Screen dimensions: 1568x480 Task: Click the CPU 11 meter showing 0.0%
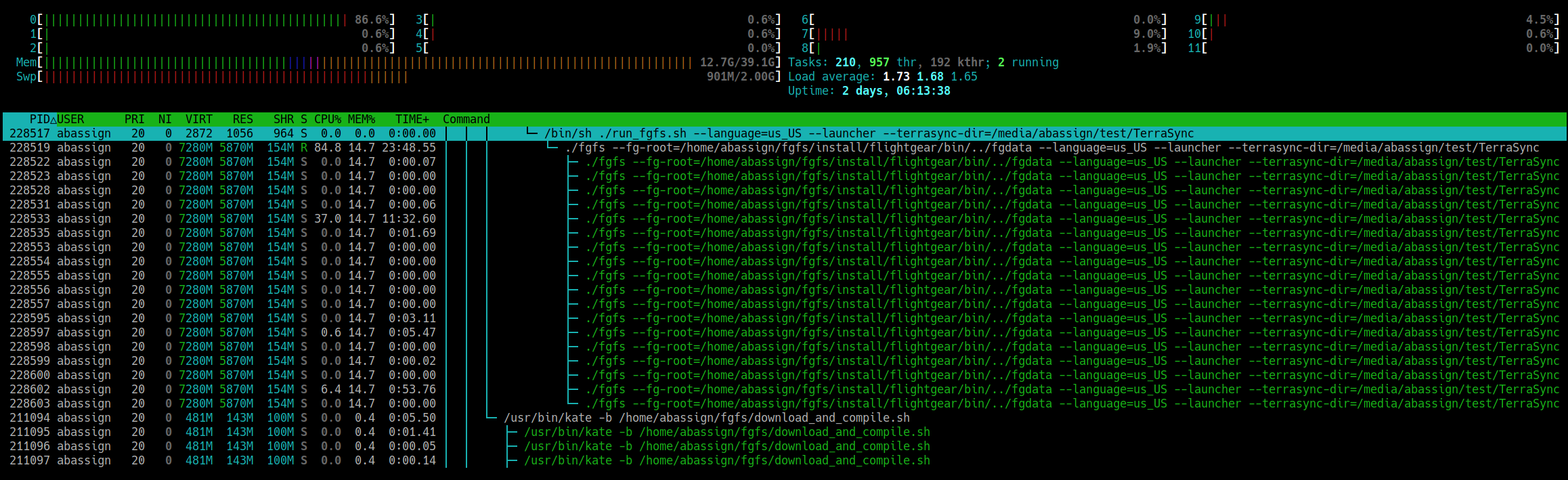[1374, 48]
